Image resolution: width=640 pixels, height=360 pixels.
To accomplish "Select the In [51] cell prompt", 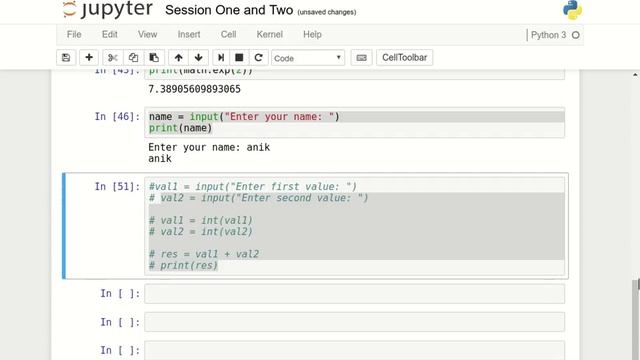I will tap(117, 187).
